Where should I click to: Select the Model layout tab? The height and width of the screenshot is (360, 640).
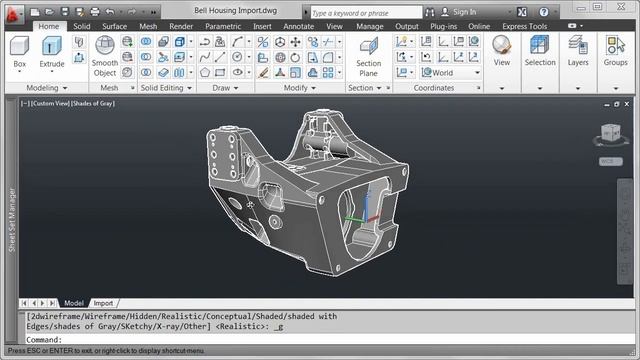73,303
